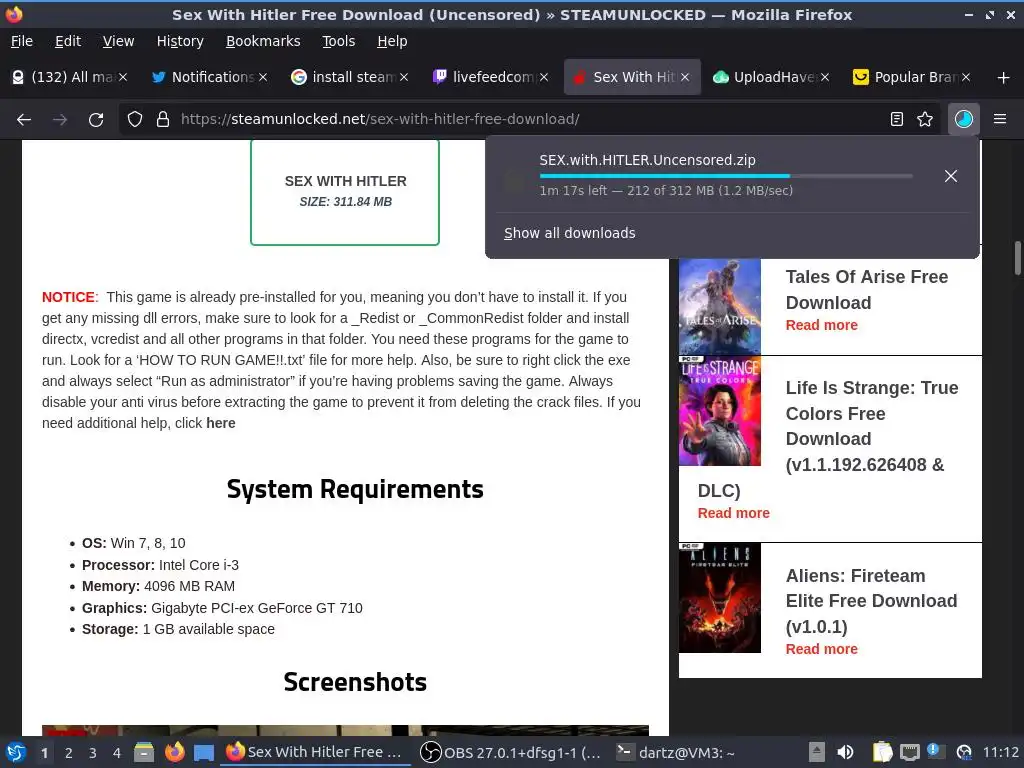Screen dimensions: 1024x768
Task: Open the clipboard tray icon
Action: coord(882,753)
